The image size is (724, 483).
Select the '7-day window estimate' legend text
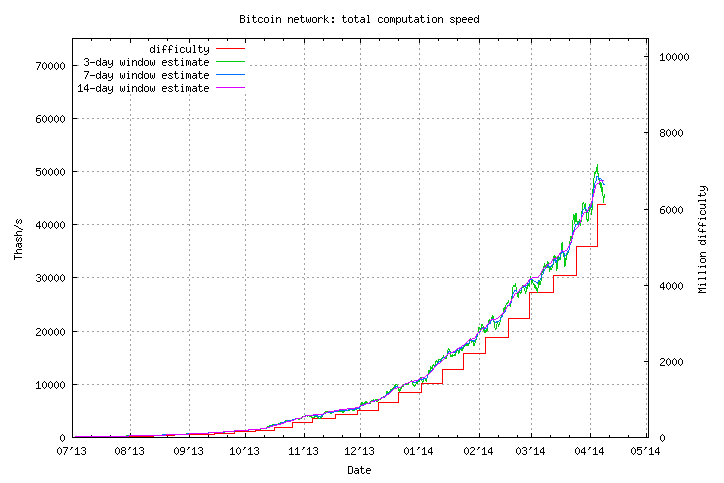(146, 75)
